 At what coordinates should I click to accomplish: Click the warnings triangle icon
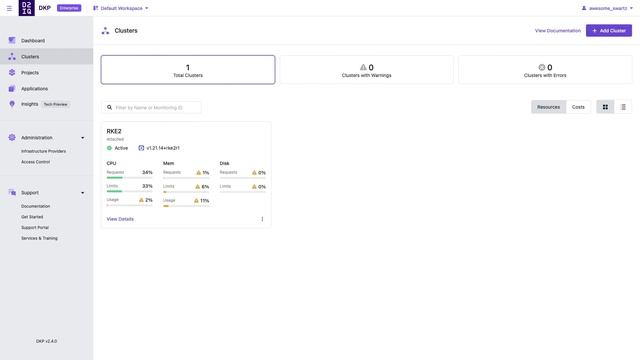coord(363,67)
